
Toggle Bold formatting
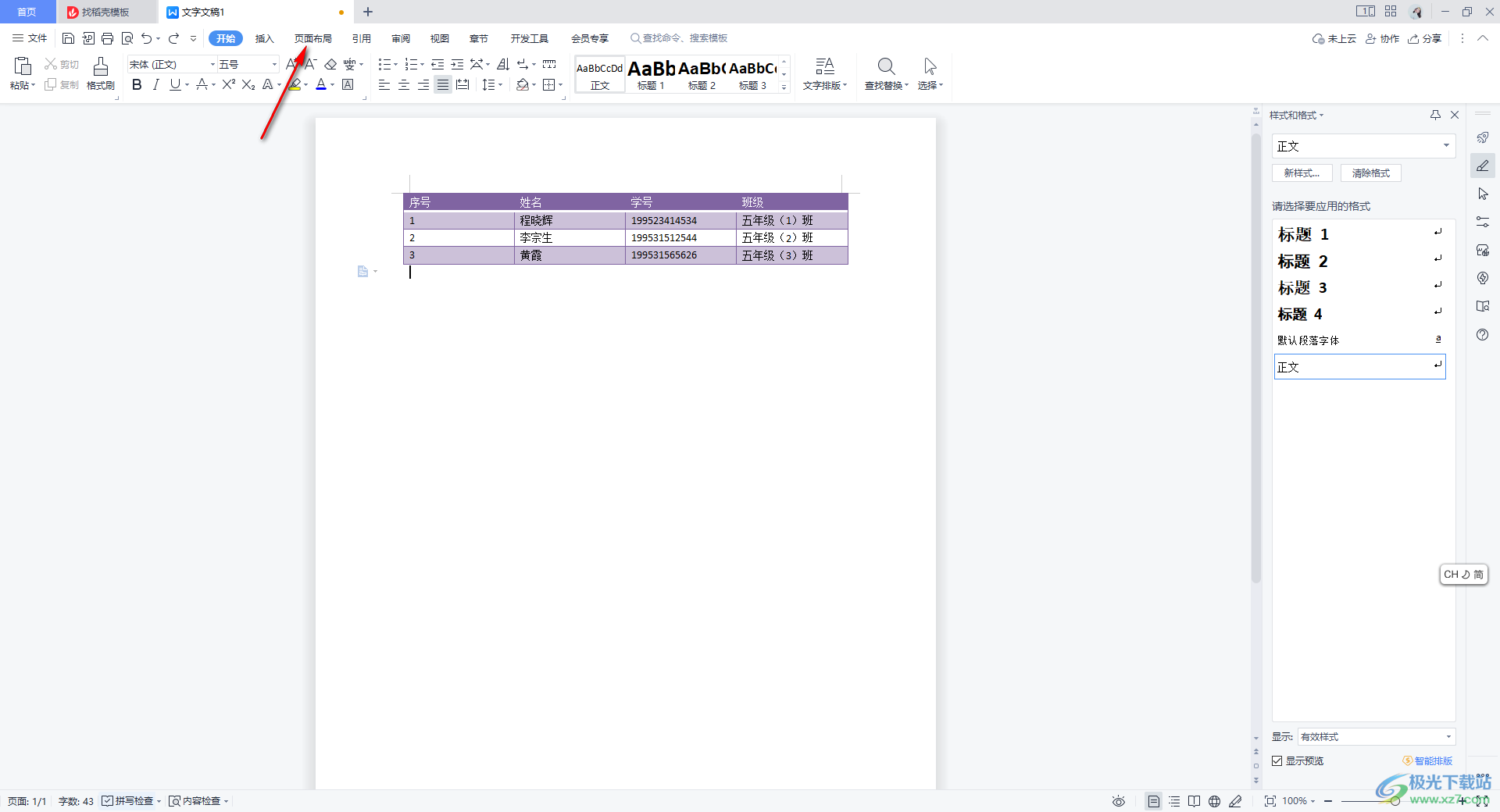[x=137, y=84]
